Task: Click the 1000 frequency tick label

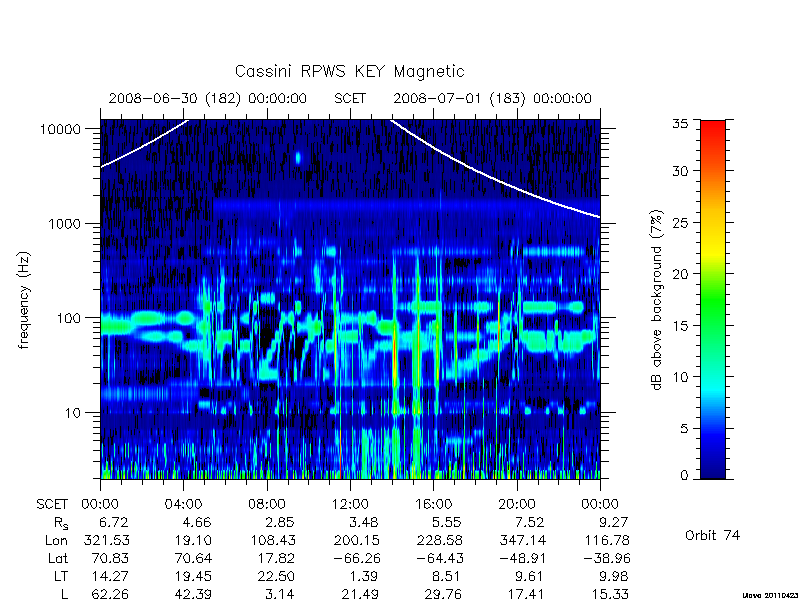Action: (x=65, y=223)
